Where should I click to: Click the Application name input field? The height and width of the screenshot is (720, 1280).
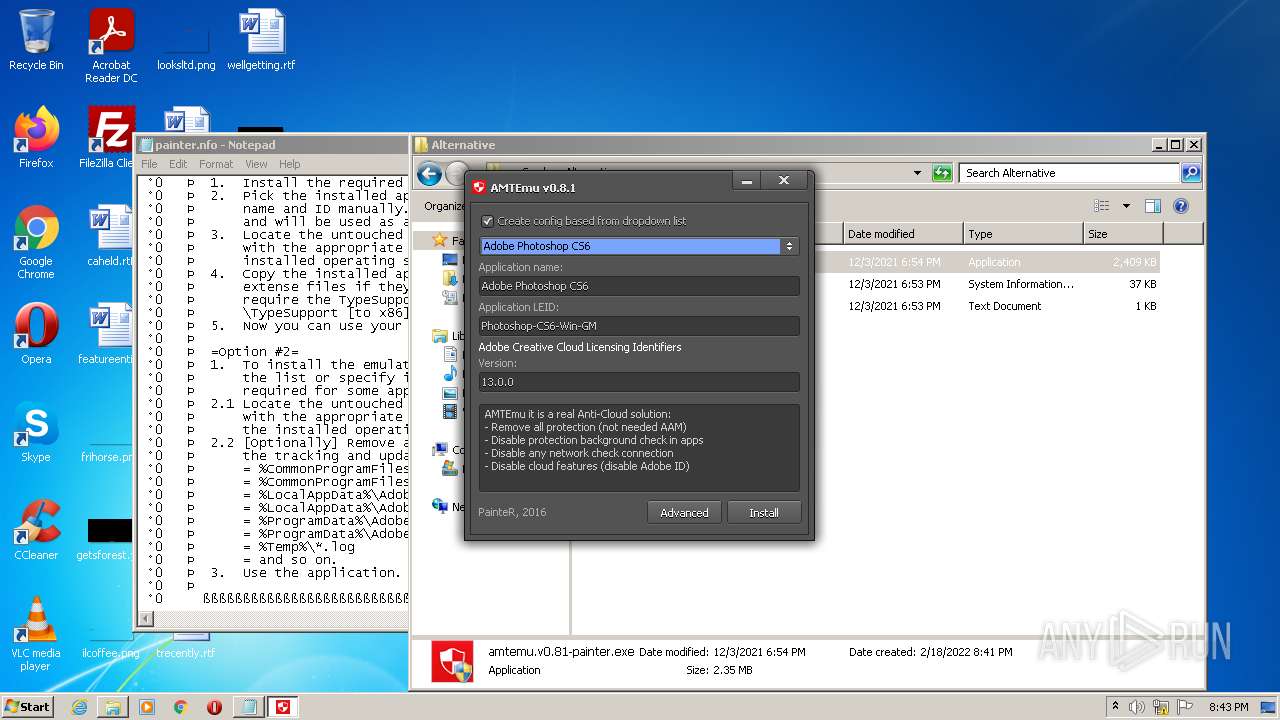point(639,286)
